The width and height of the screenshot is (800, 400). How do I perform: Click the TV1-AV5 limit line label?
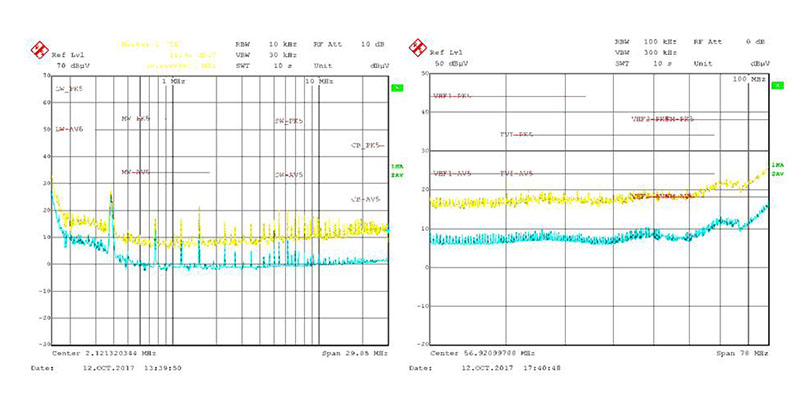[517, 173]
